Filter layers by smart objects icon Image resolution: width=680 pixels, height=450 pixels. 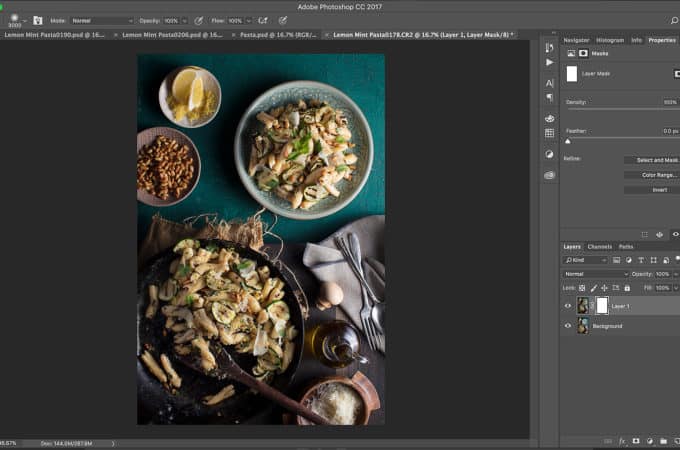(666, 260)
